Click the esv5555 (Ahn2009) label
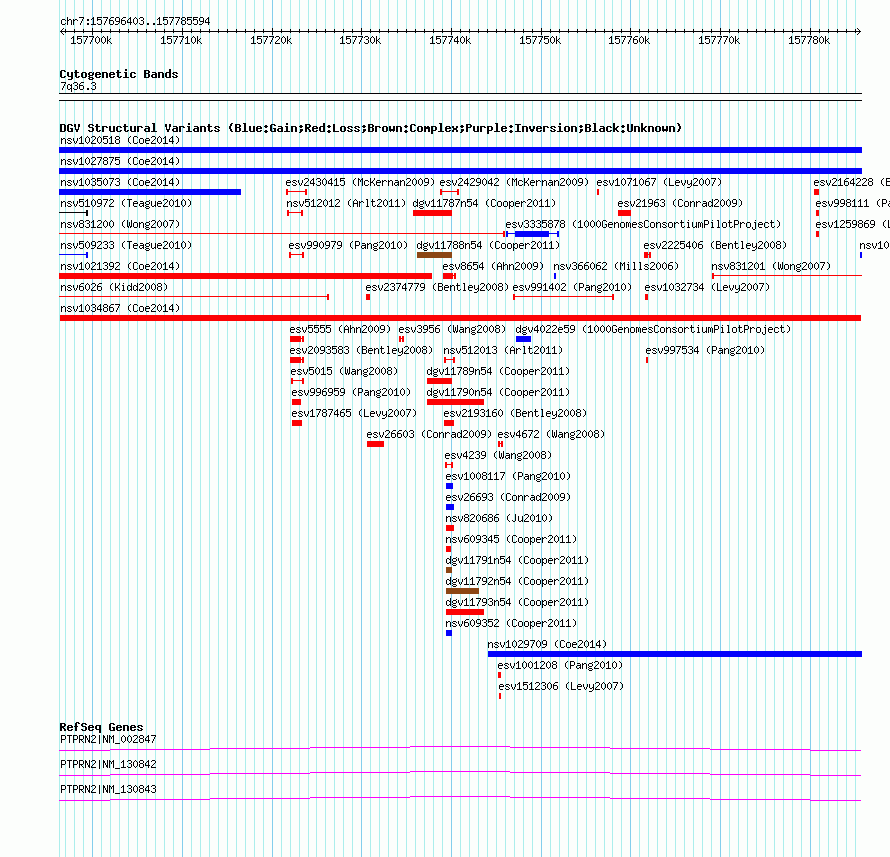Viewport: 890px width, 857px height. point(340,329)
